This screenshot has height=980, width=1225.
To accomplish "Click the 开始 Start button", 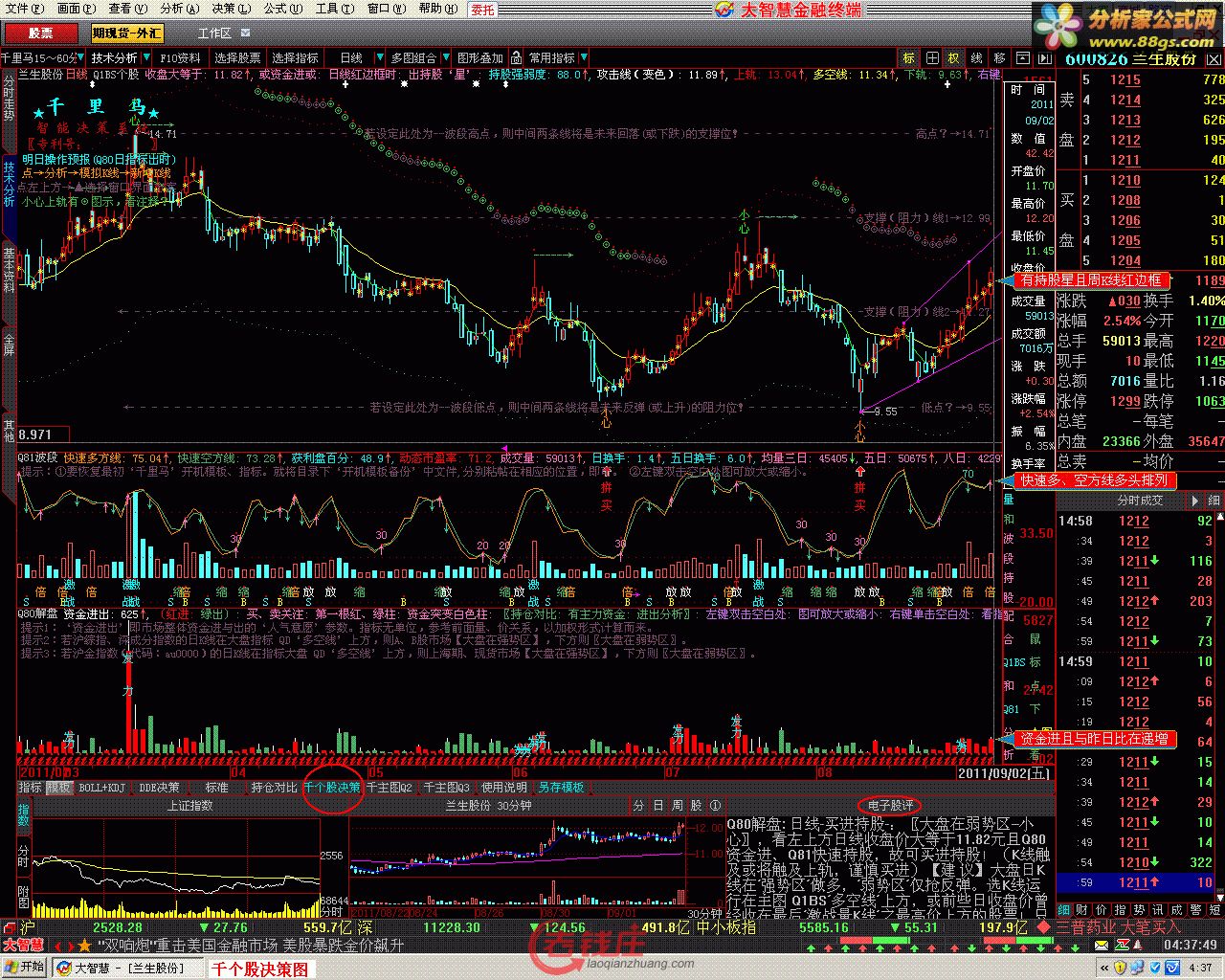I will click(x=24, y=968).
